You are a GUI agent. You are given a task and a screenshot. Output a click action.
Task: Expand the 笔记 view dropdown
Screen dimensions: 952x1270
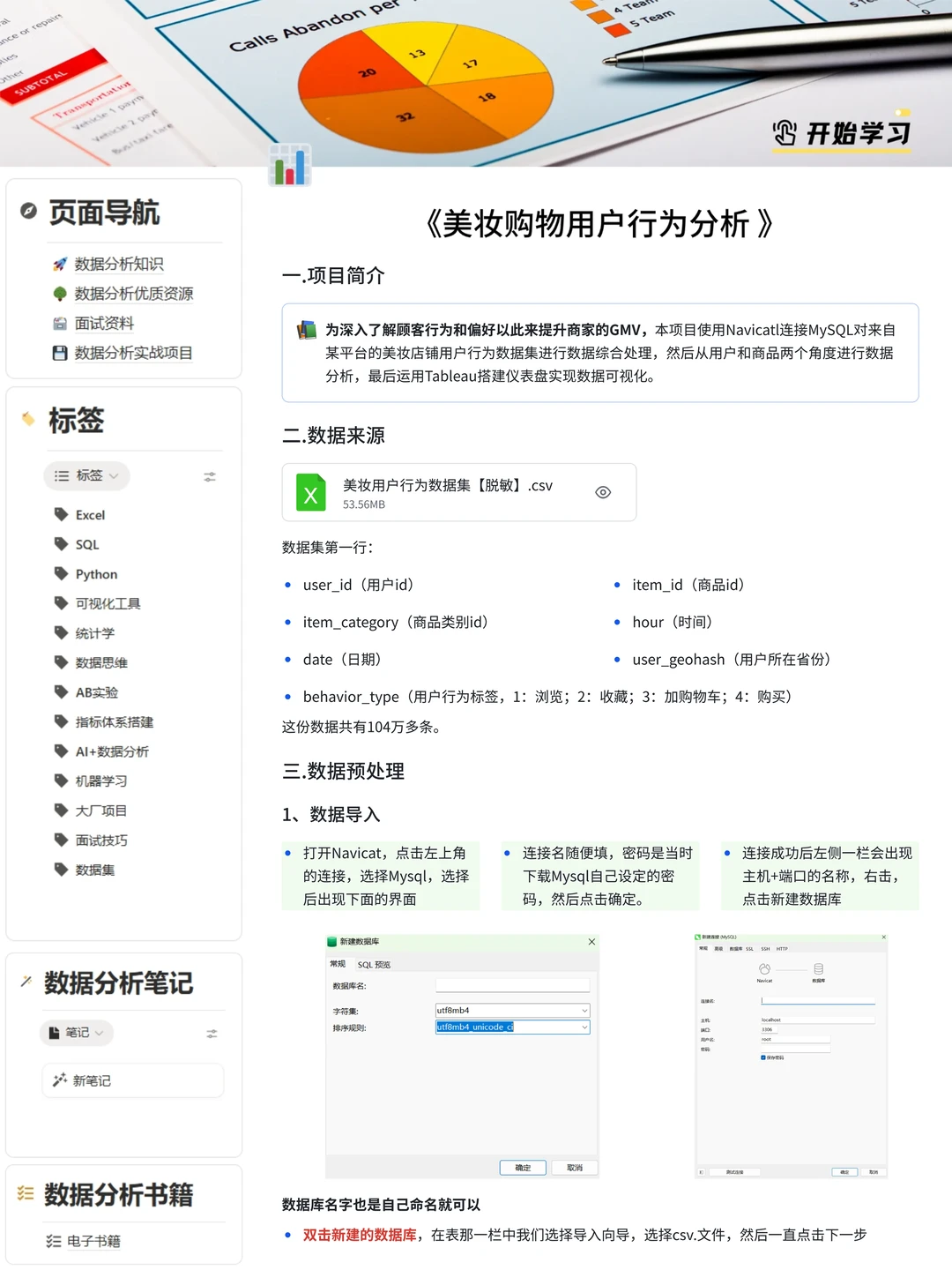point(77,1033)
